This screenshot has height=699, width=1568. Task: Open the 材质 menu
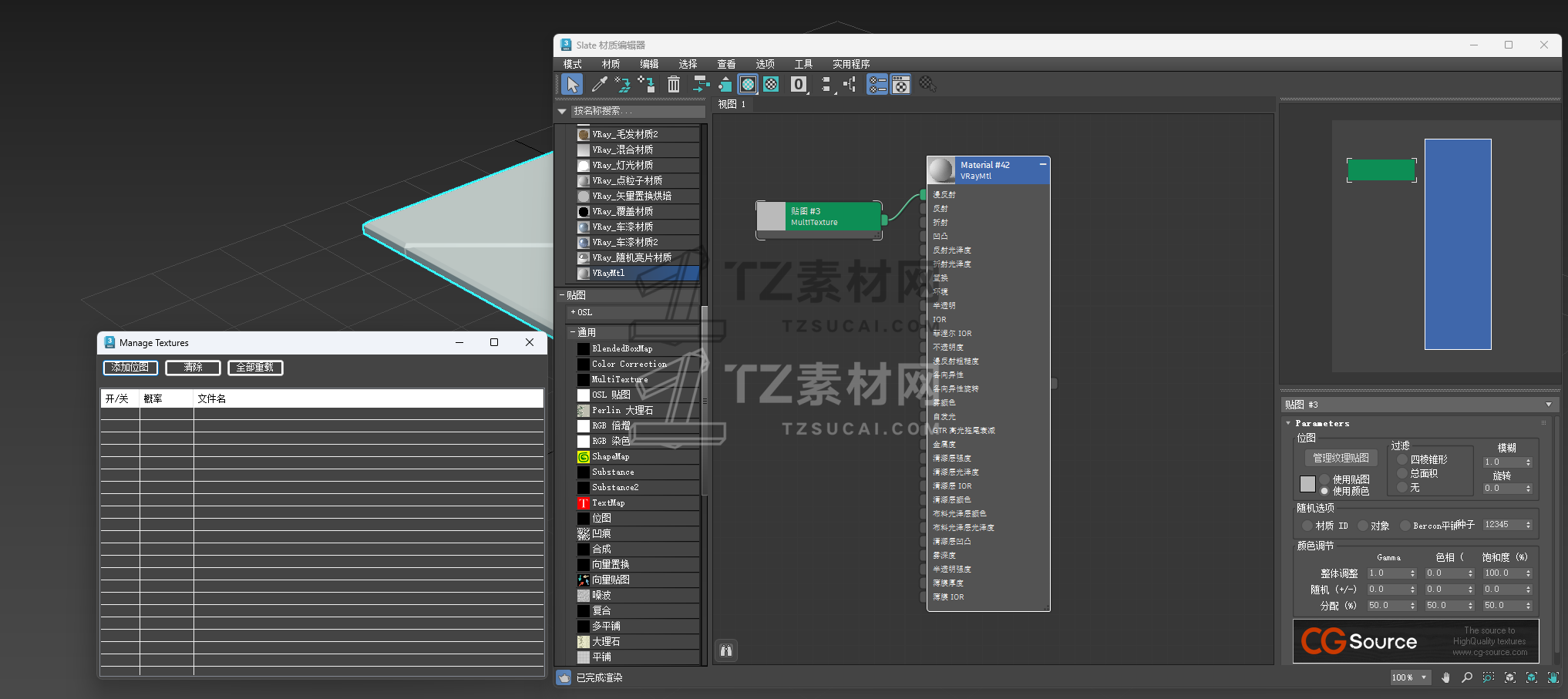tap(611, 64)
